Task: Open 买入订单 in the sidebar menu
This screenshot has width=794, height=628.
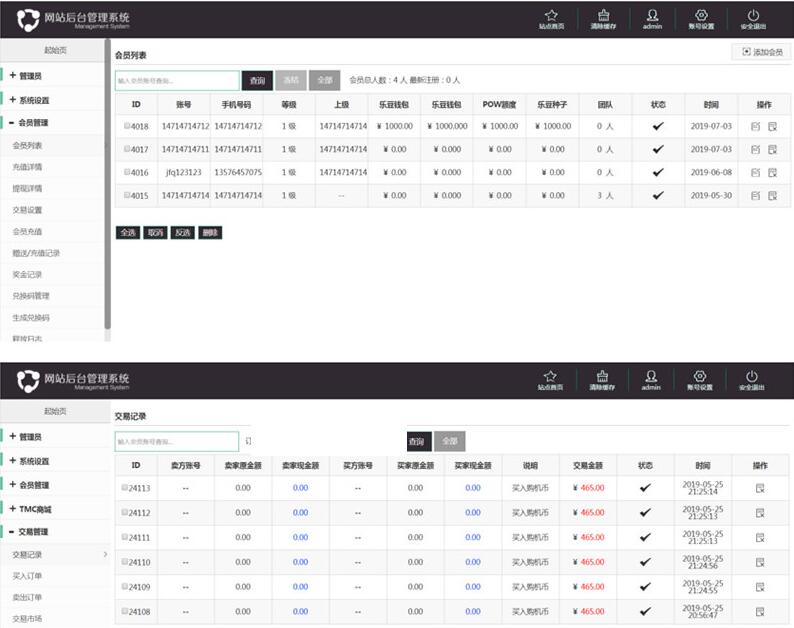Action: (x=27, y=576)
